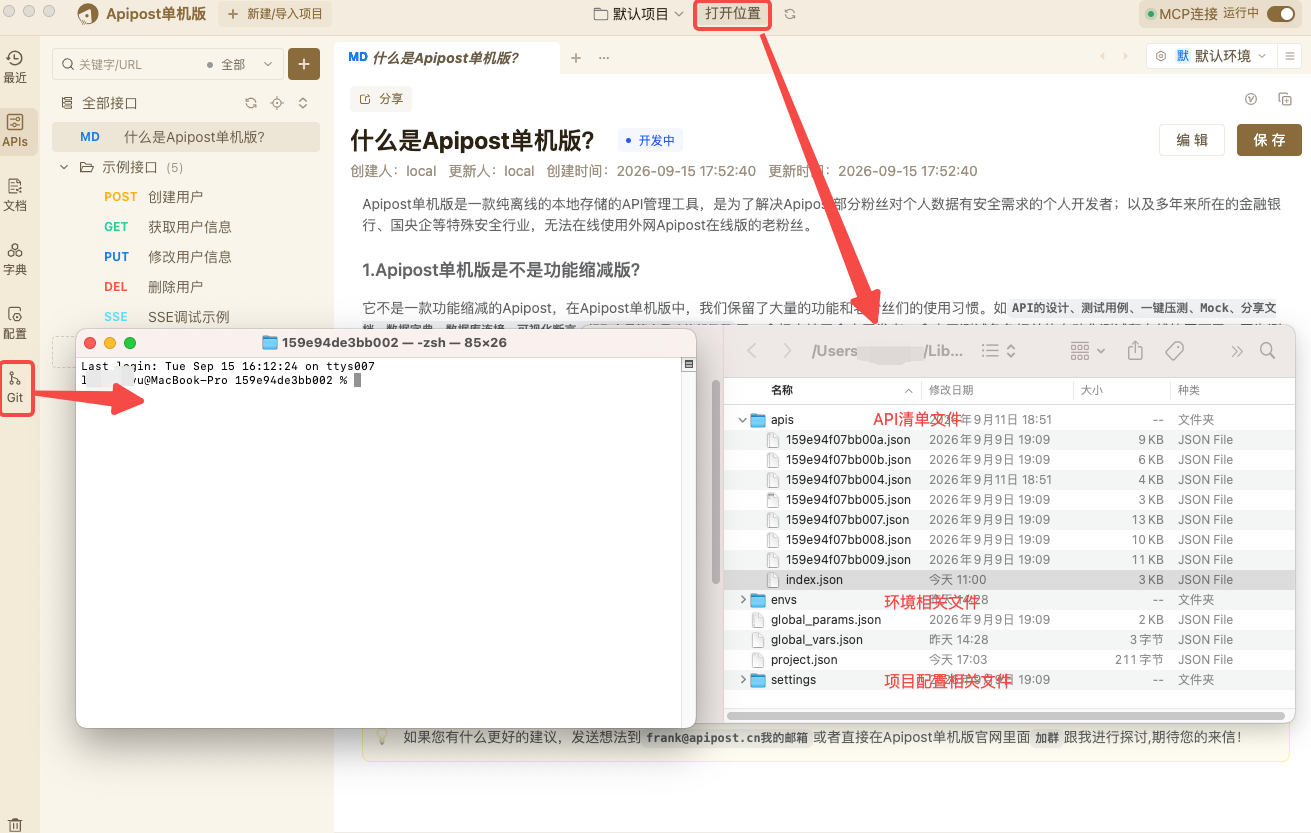Open the 文档 docs sidebar section
This screenshot has height=833, width=1311.
click(15, 194)
